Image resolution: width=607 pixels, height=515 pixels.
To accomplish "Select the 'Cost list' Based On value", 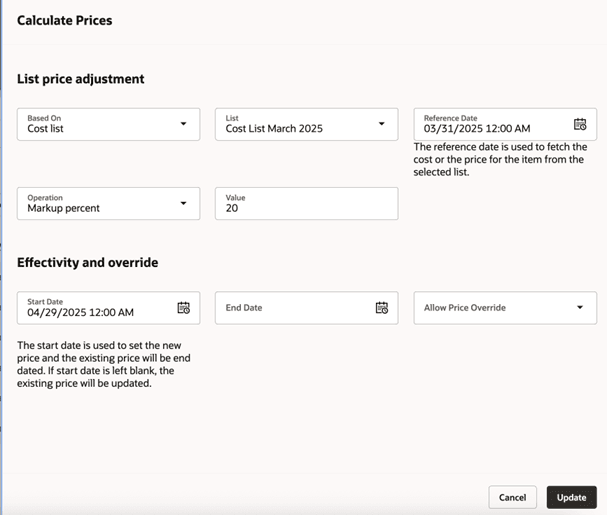I will (46, 129).
